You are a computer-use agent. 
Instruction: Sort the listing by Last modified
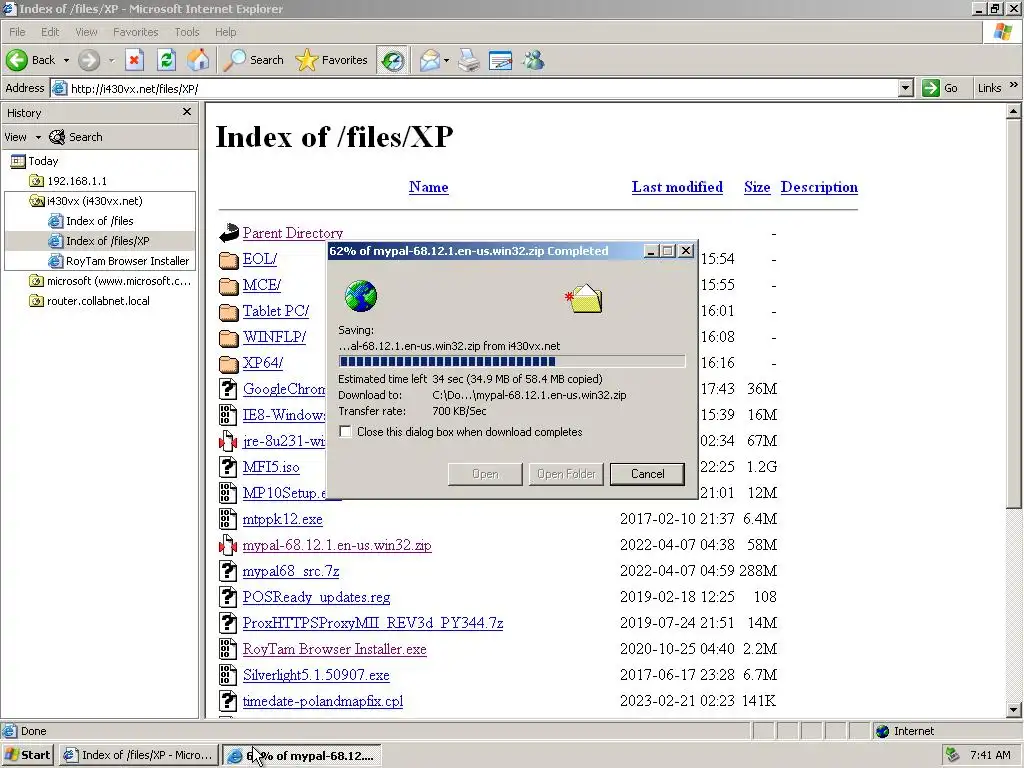677,187
